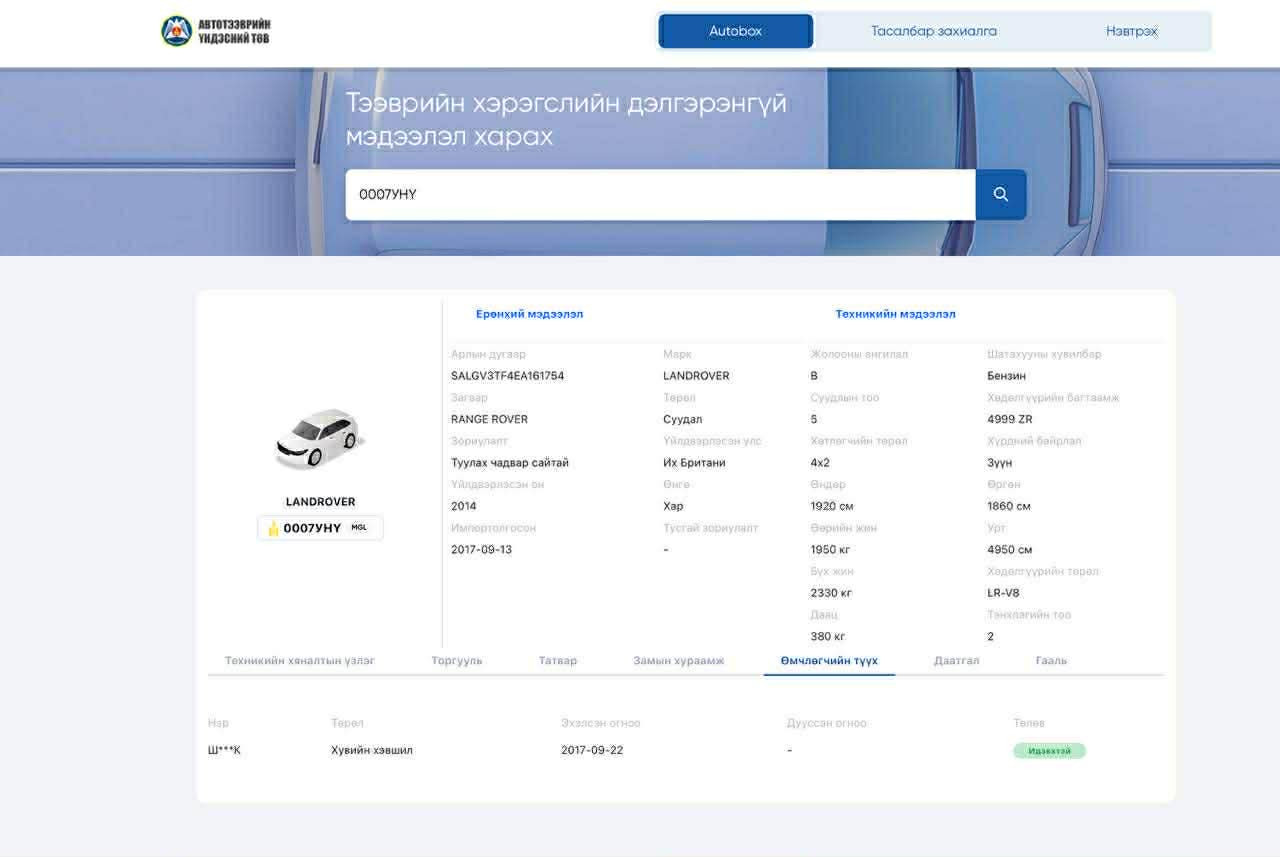The image size is (1280, 857).
Task: Switch to the Даатгал tab
Action: [956, 661]
